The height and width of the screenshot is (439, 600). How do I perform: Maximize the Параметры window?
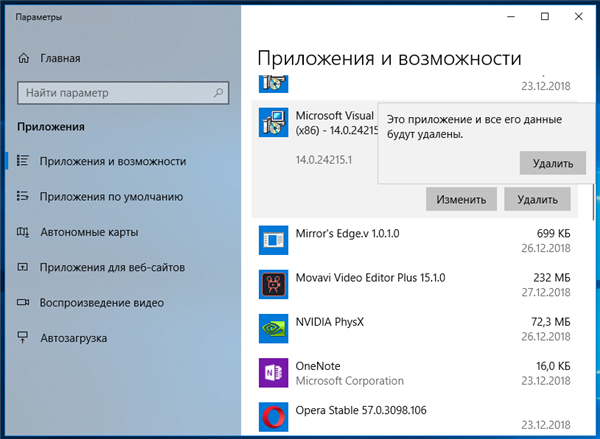click(x=545, y=17)
